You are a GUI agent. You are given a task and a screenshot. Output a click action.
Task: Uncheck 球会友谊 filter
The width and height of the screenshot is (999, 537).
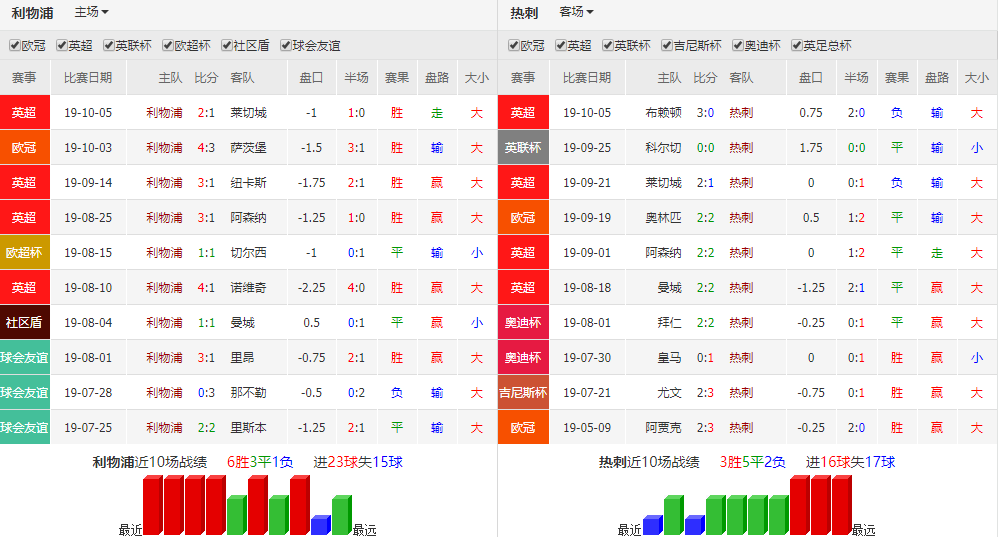coord(286,45)
